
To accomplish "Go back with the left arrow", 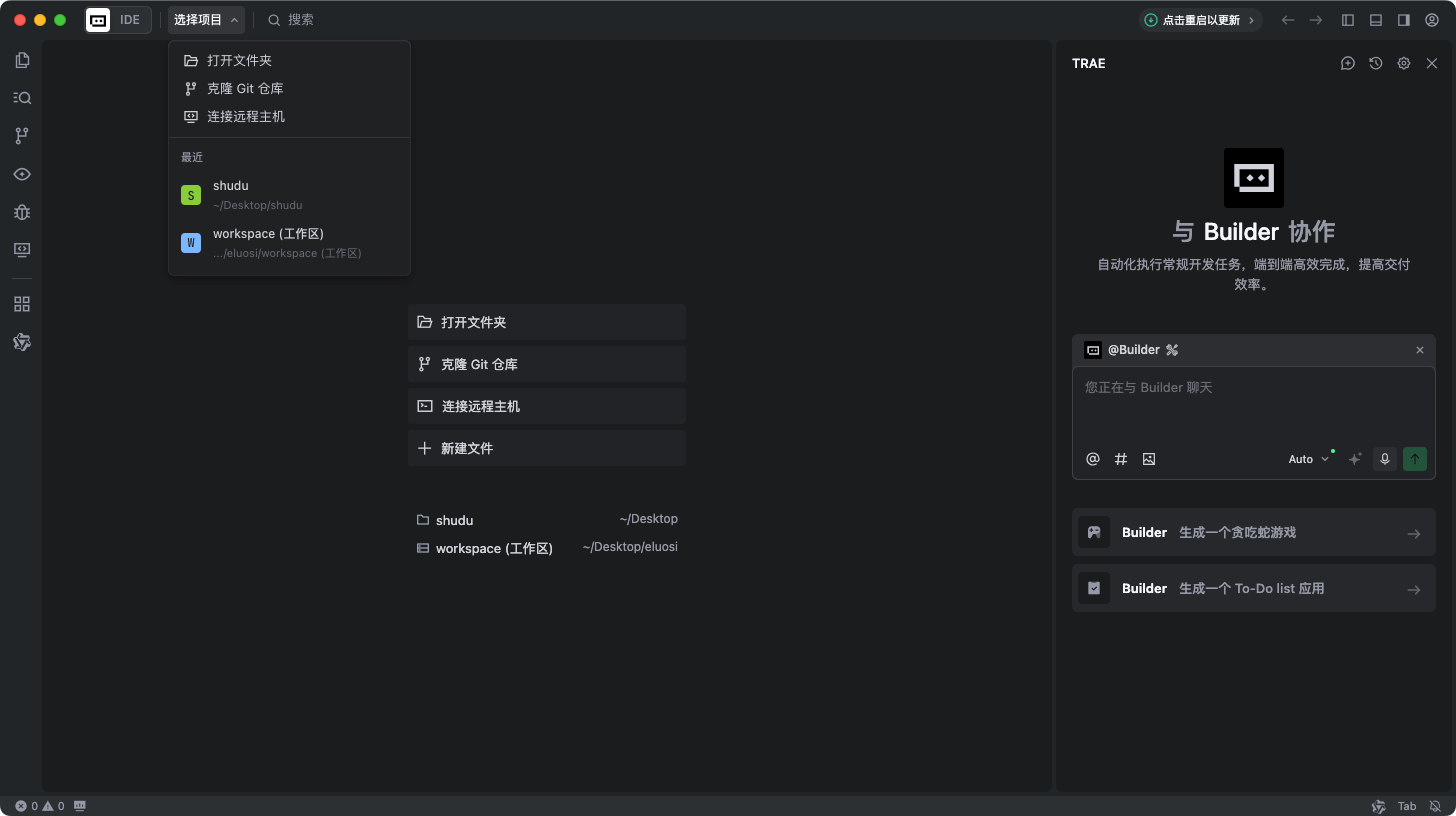I will point(1288,20).
